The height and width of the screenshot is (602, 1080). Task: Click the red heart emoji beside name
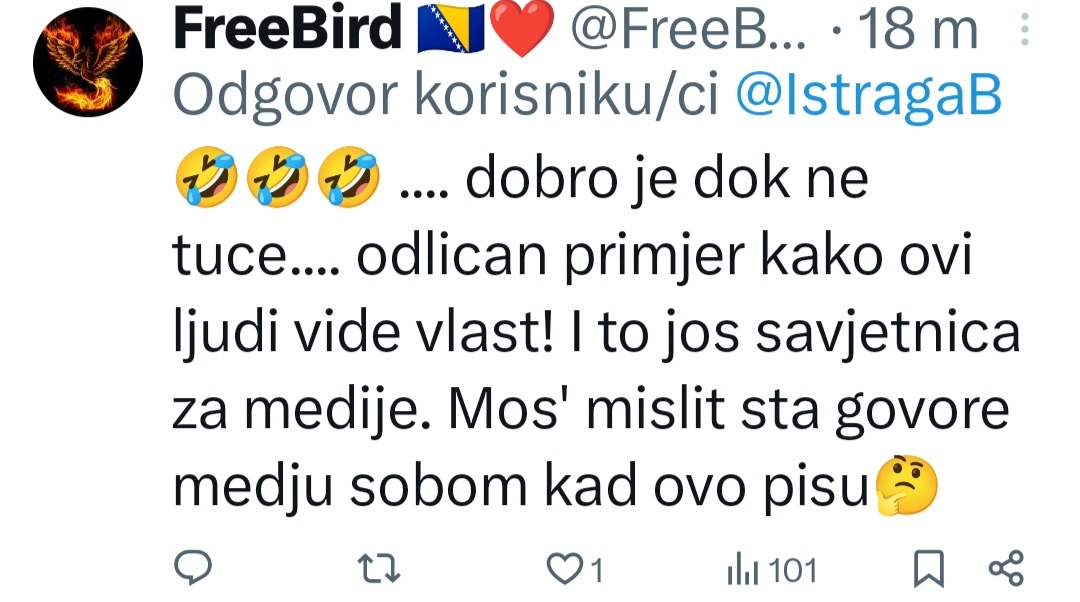[521, 29]
